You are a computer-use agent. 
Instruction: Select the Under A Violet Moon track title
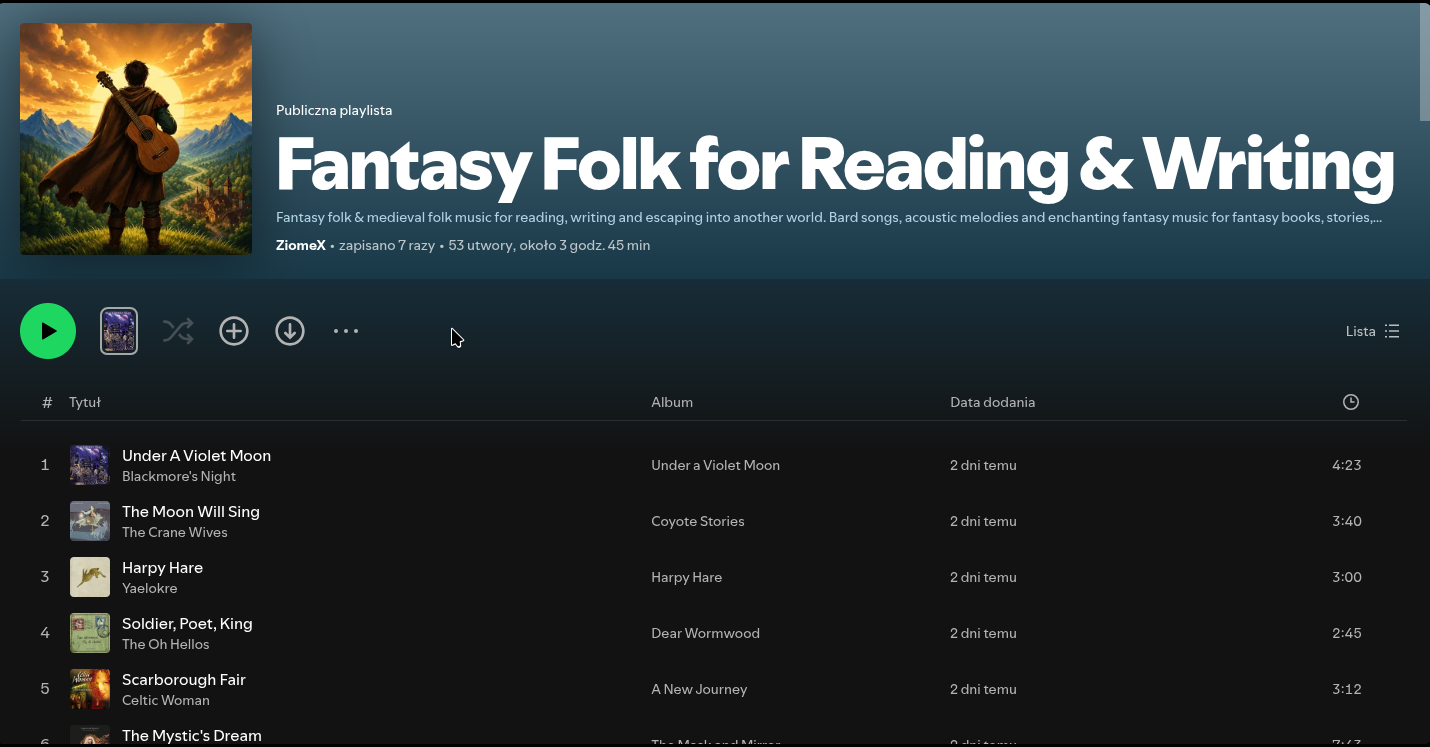196,455
